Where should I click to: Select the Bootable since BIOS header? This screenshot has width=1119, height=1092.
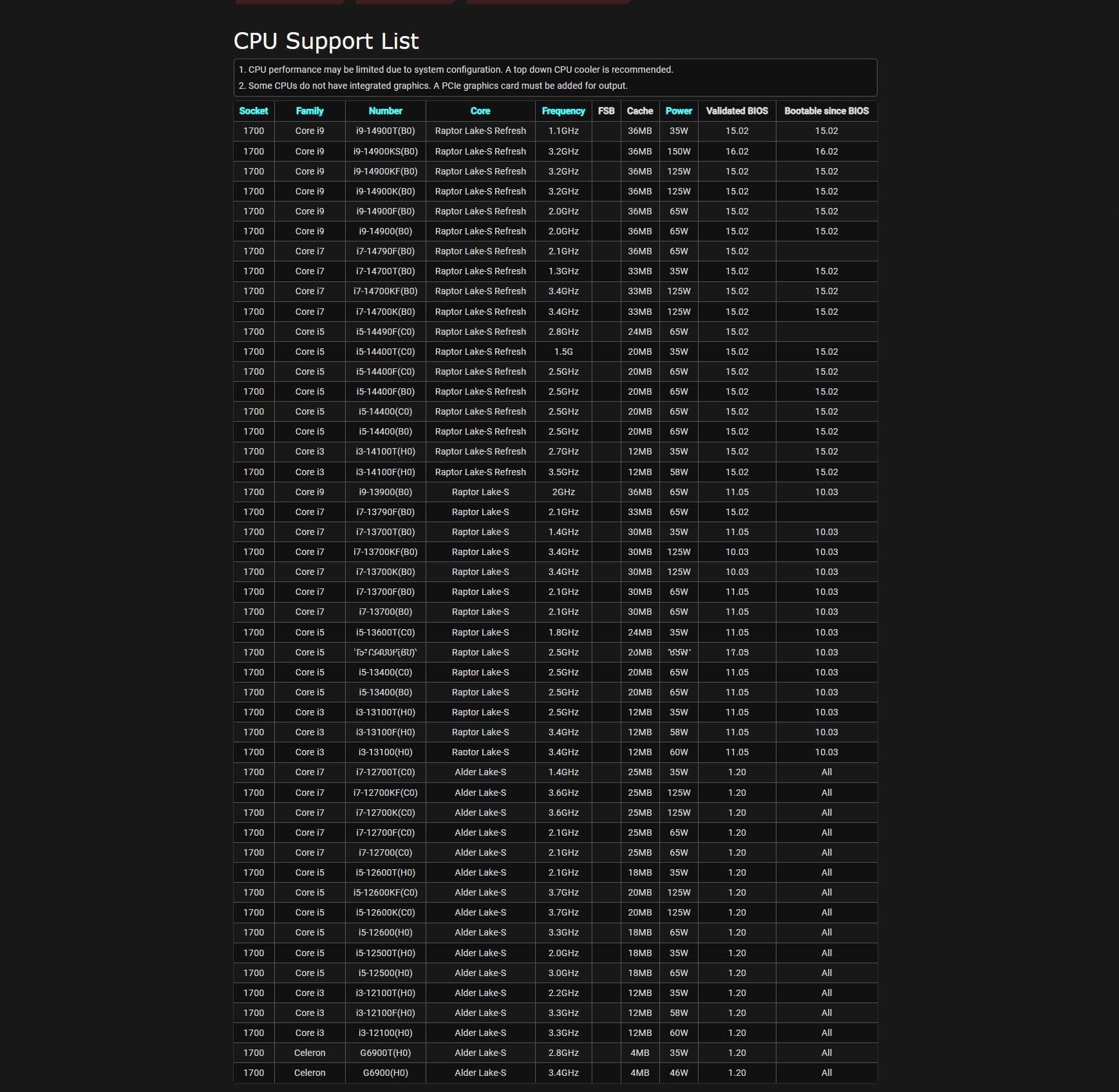826,111
